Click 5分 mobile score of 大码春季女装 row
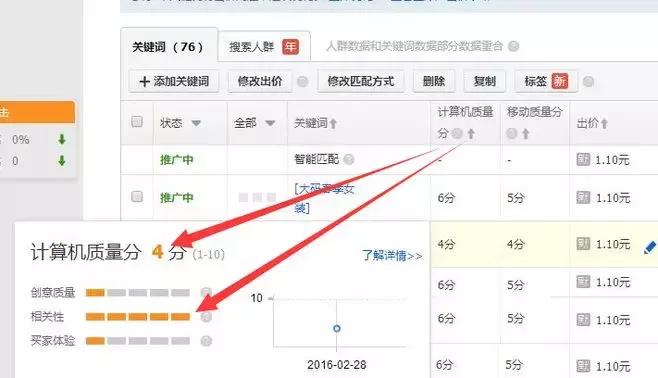This screenshot has width=658, height=378. tap(515, 198)
